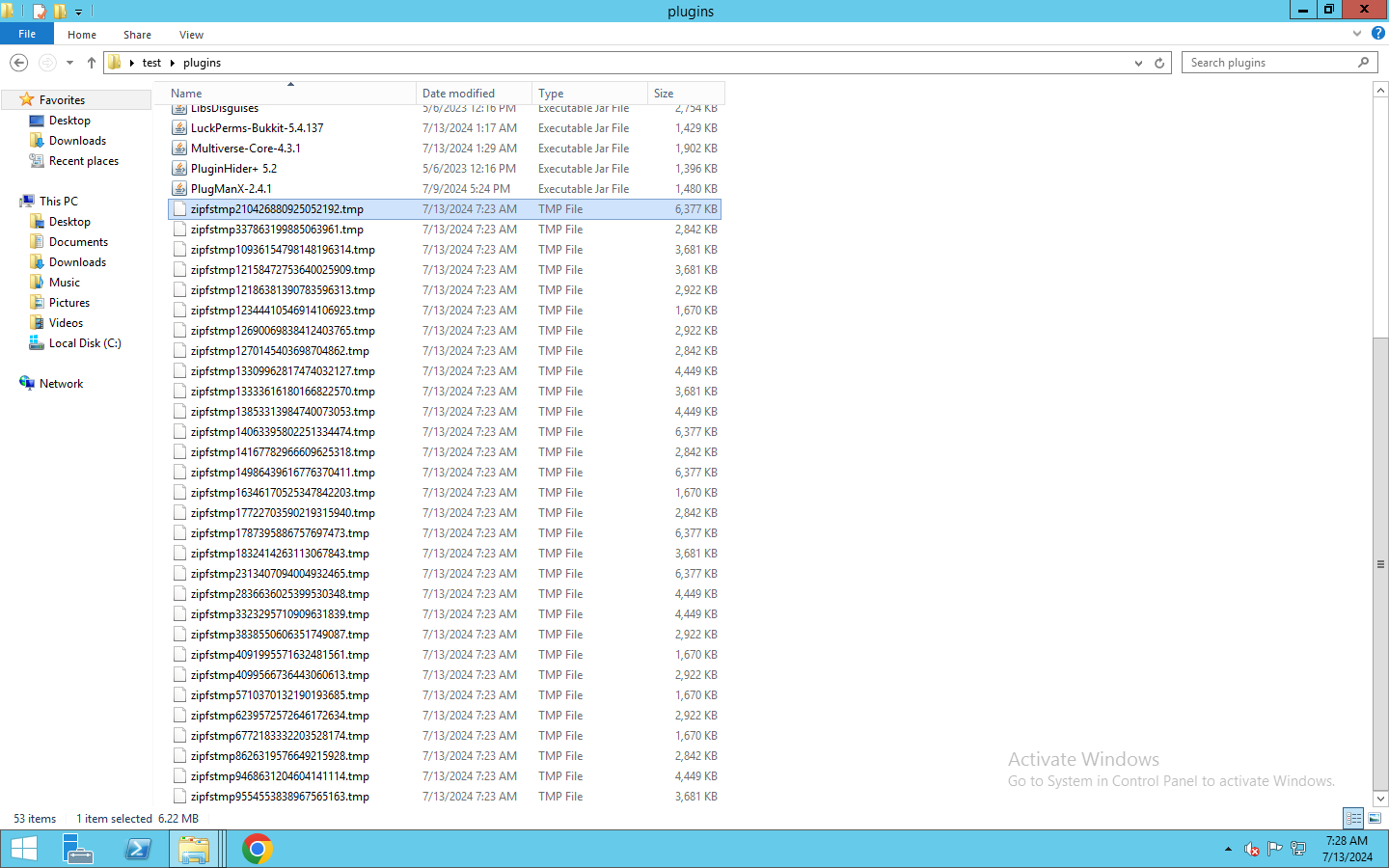Click PlugManX-2.4.1 jar file icon

179,189
